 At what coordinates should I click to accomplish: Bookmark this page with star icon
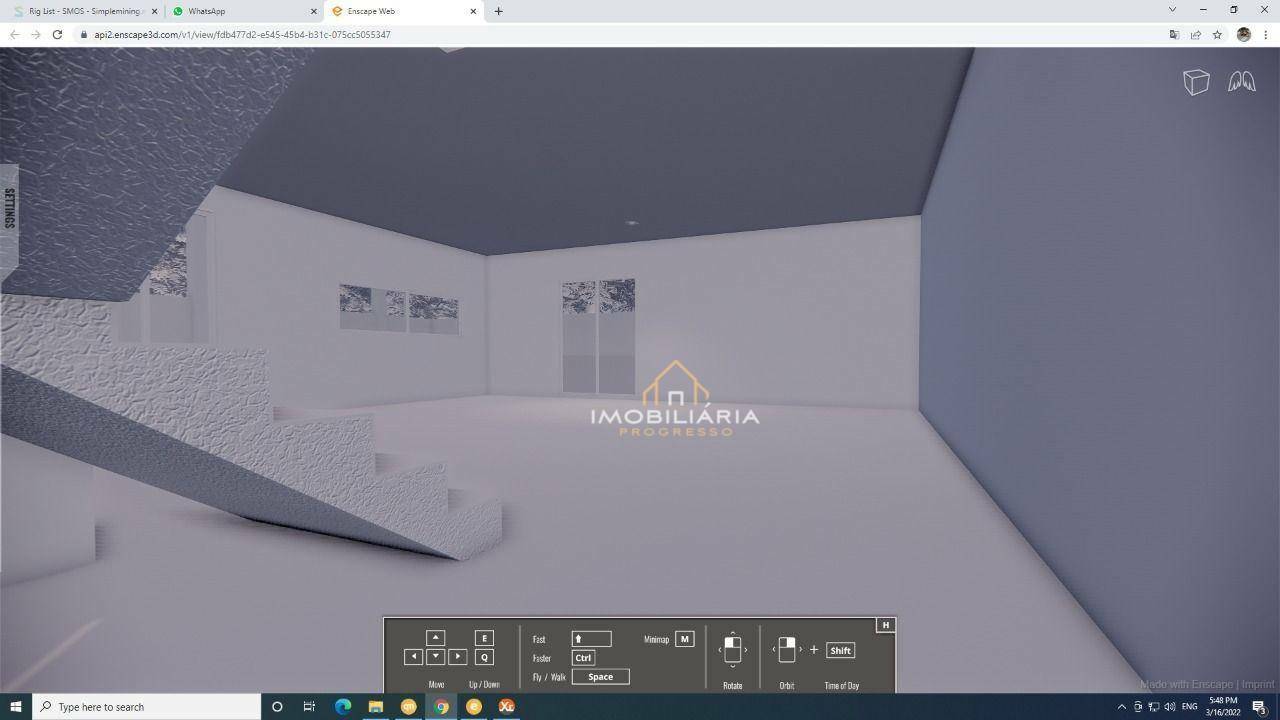[1217, 34]
